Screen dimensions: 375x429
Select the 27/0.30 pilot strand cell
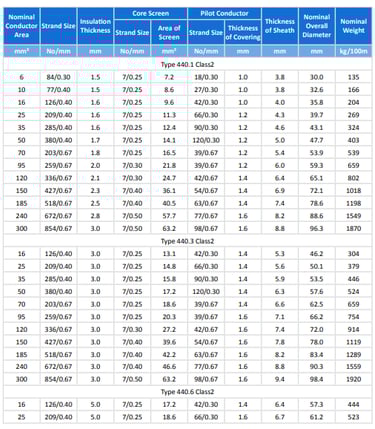coord(206,90)
